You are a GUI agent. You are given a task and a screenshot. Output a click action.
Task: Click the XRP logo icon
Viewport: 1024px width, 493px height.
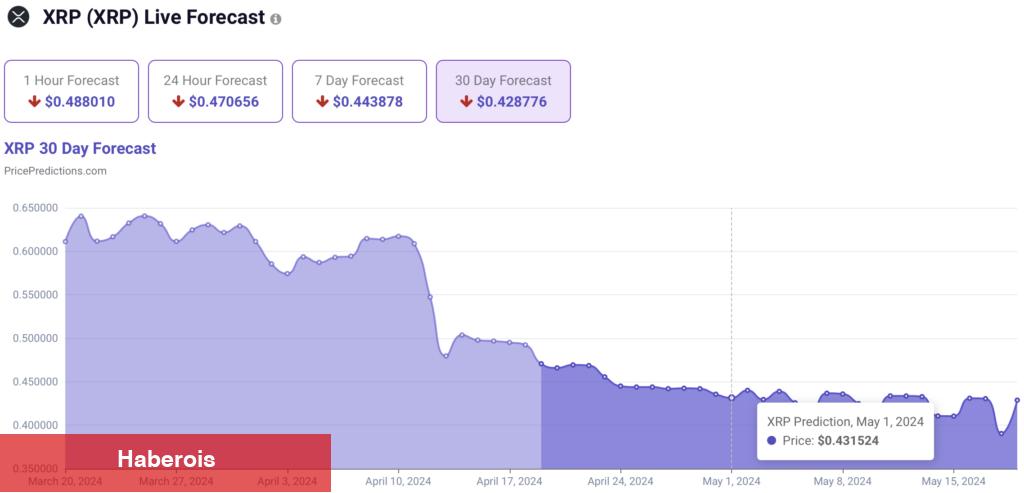tap(18, 17)
